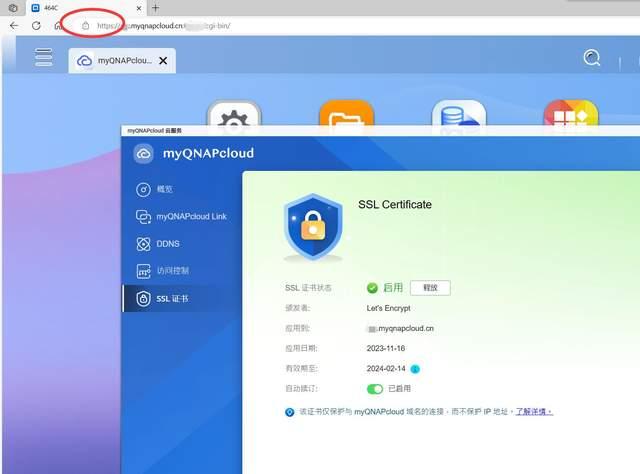Select the 464C browser tab

click(x=87, y=8)
